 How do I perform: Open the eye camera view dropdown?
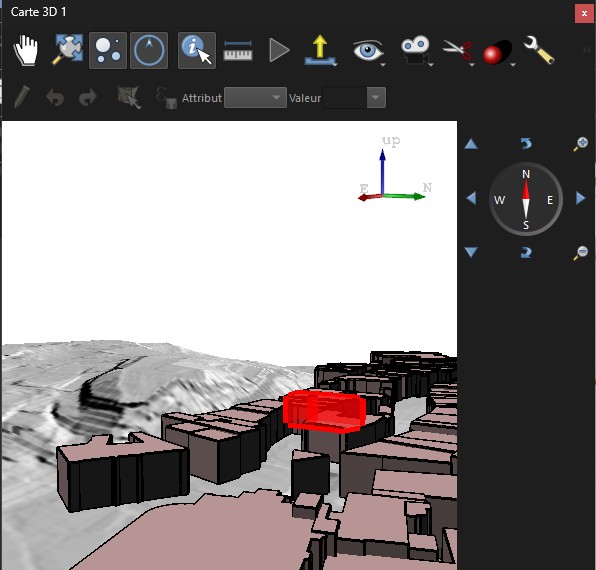pos(369,51)
